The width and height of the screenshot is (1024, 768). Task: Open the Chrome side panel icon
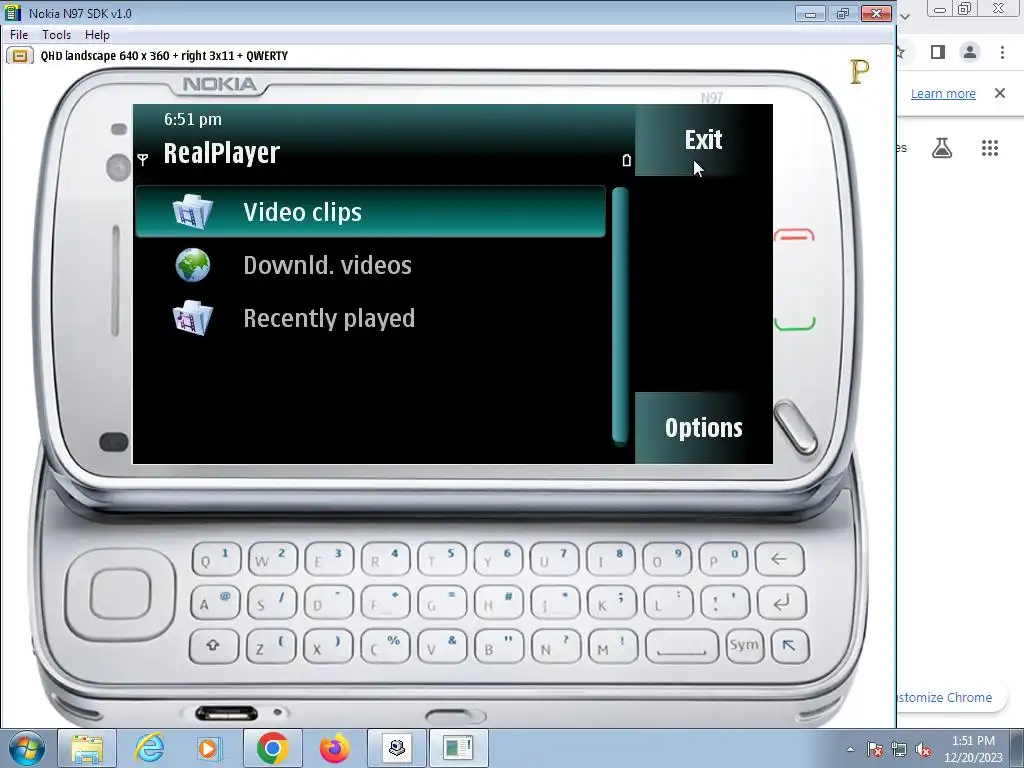click(938, 52)
